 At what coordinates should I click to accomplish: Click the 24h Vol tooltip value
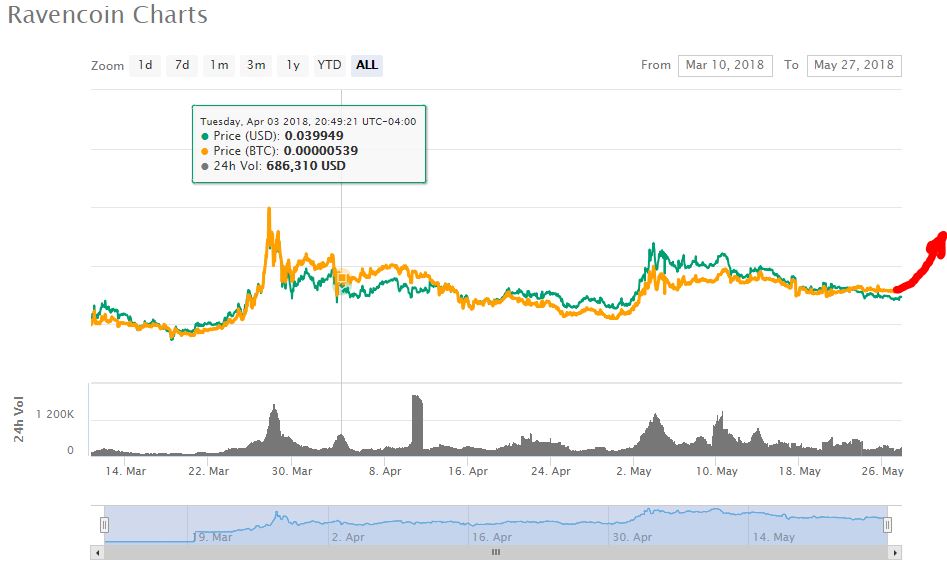306,166
